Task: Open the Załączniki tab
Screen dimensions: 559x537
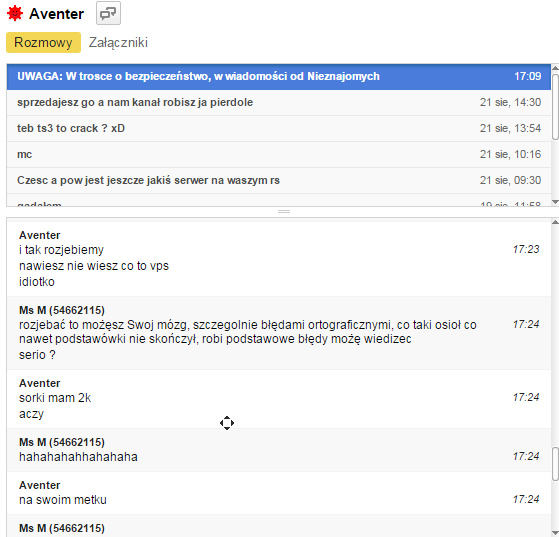Action: point(118,42)
